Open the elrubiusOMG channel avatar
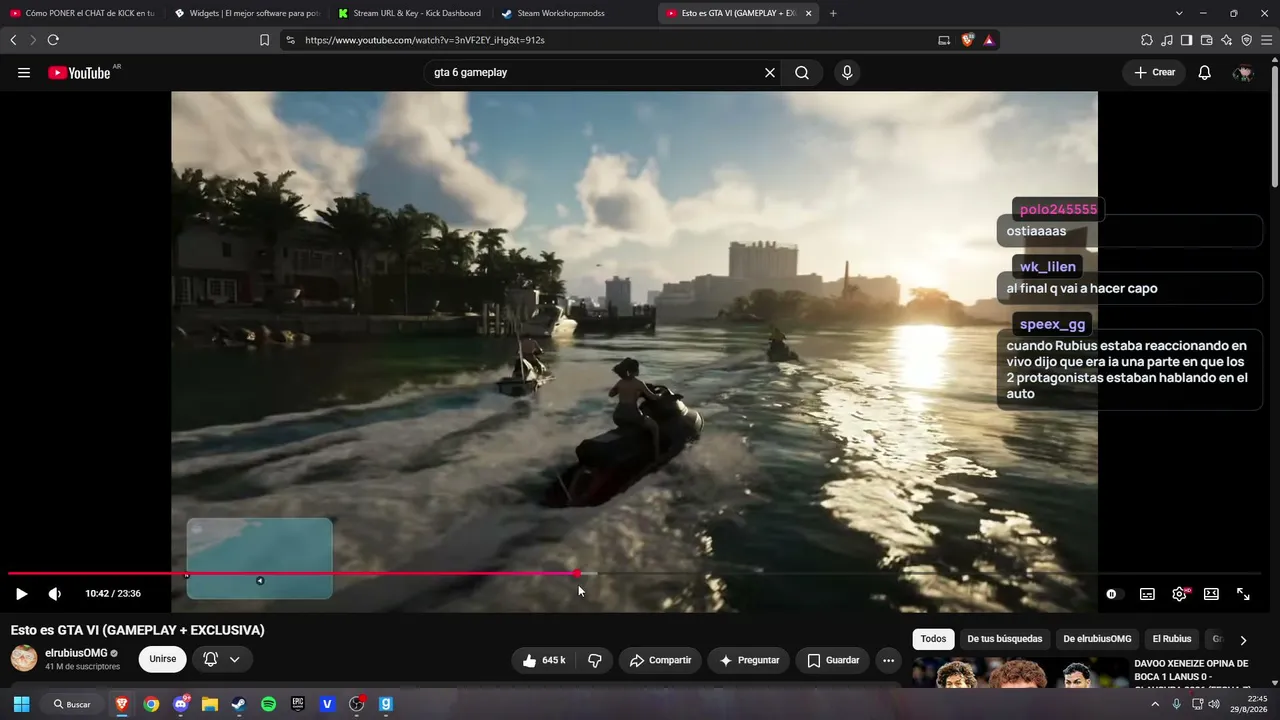Image resolution: width=1280 pixels, height=720 pixels. (24, 659)
